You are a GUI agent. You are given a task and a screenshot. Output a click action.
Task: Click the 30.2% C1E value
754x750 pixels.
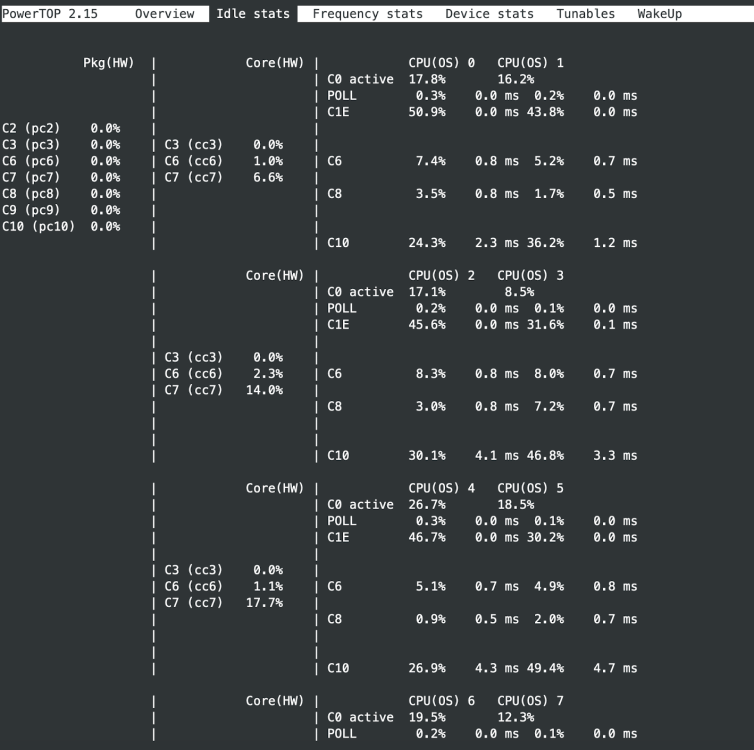(x=545, y=537)
